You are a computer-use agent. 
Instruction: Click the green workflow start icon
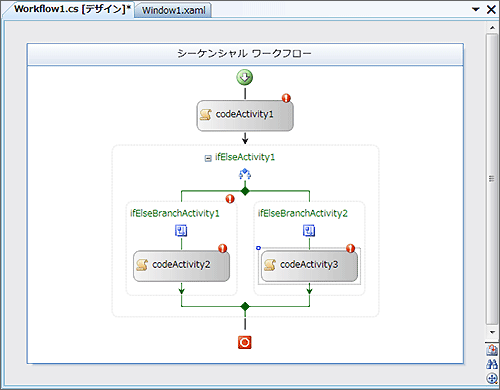tap(245, 77)
